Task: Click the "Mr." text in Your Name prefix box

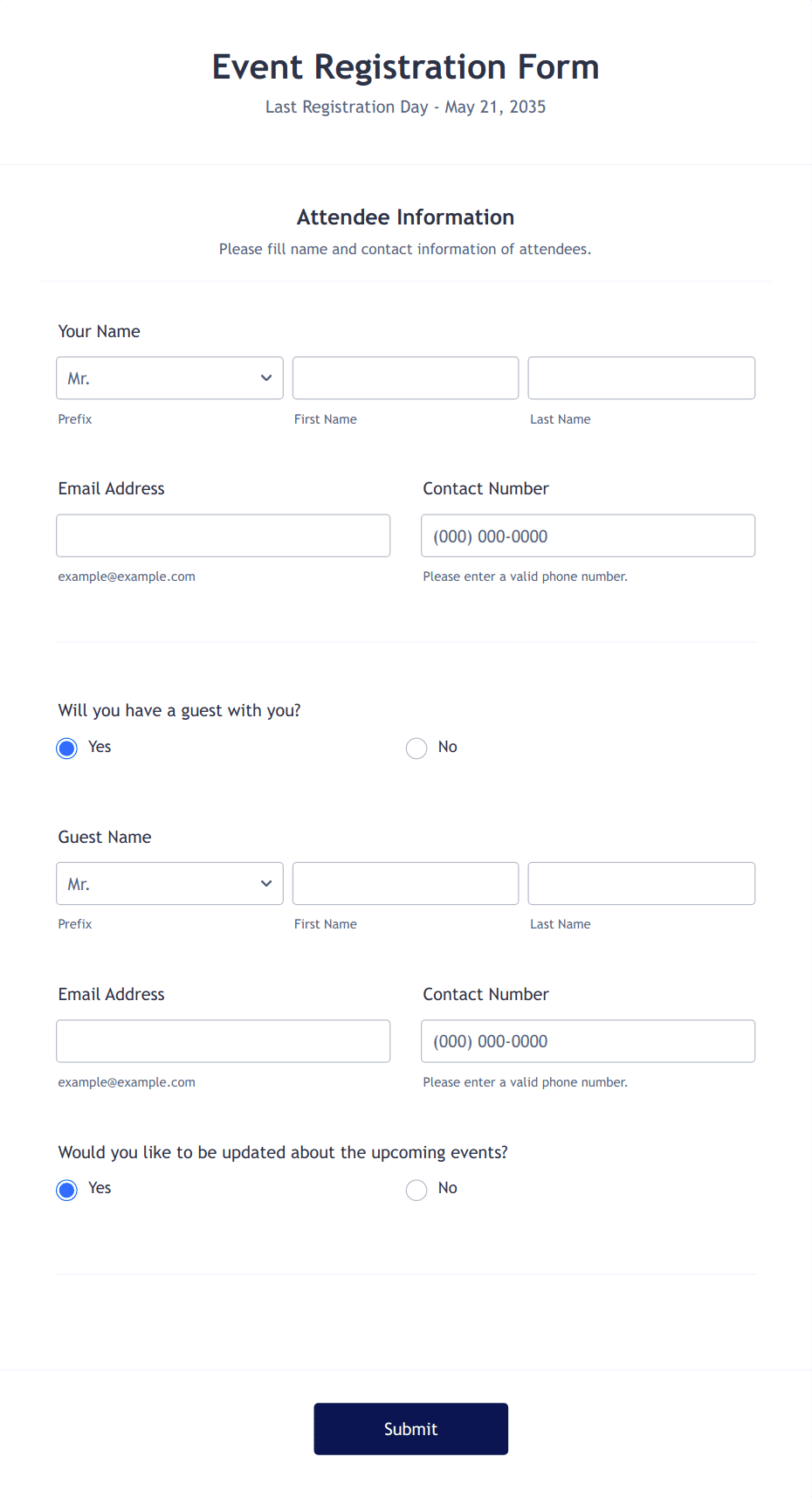Action: 79,377
